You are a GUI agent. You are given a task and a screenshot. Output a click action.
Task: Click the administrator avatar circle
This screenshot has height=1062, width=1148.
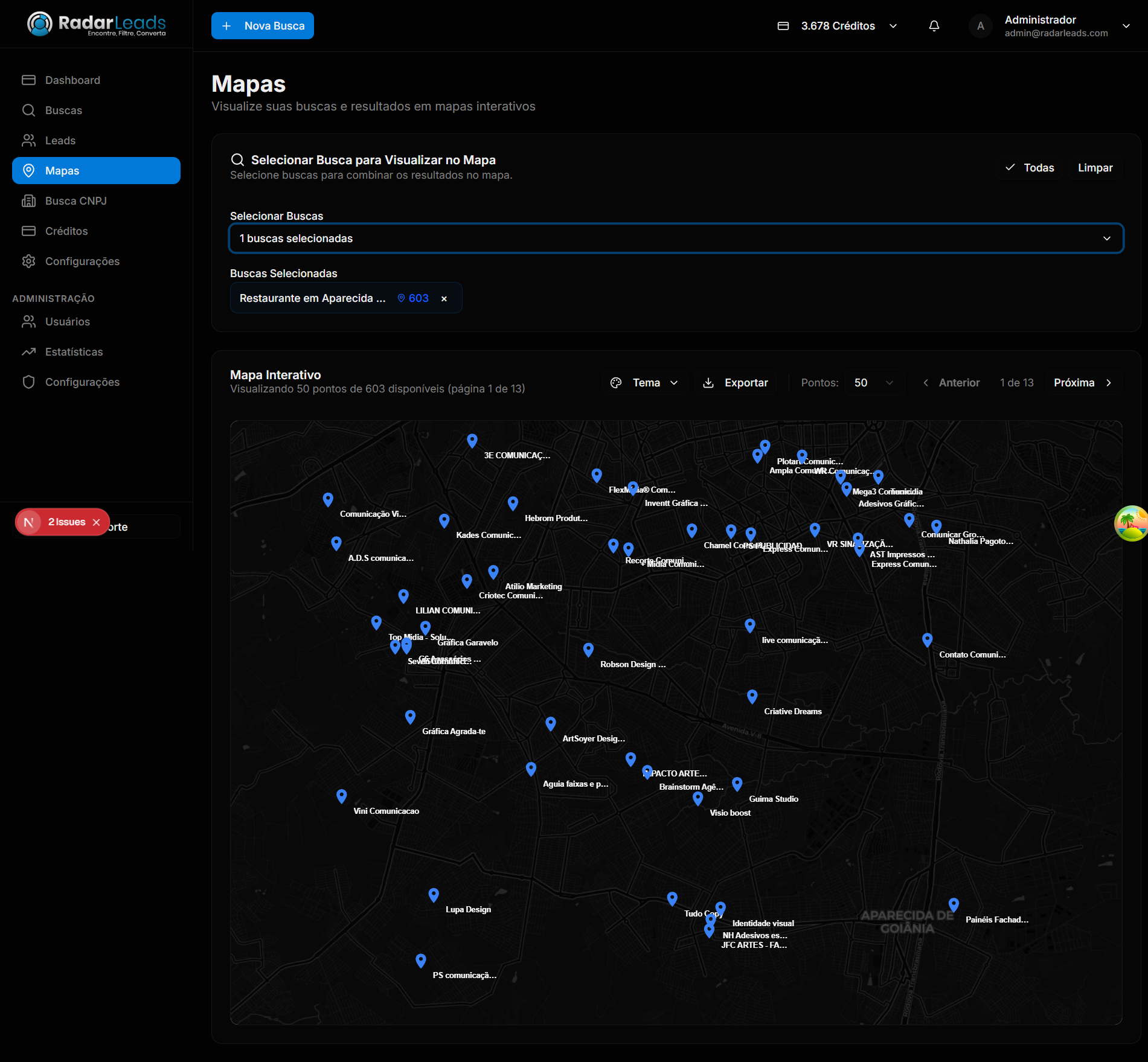point(981,26)
